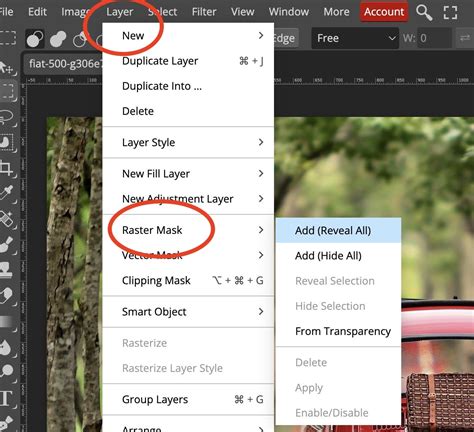Choose From Transparency

click(x=338, y=331)
